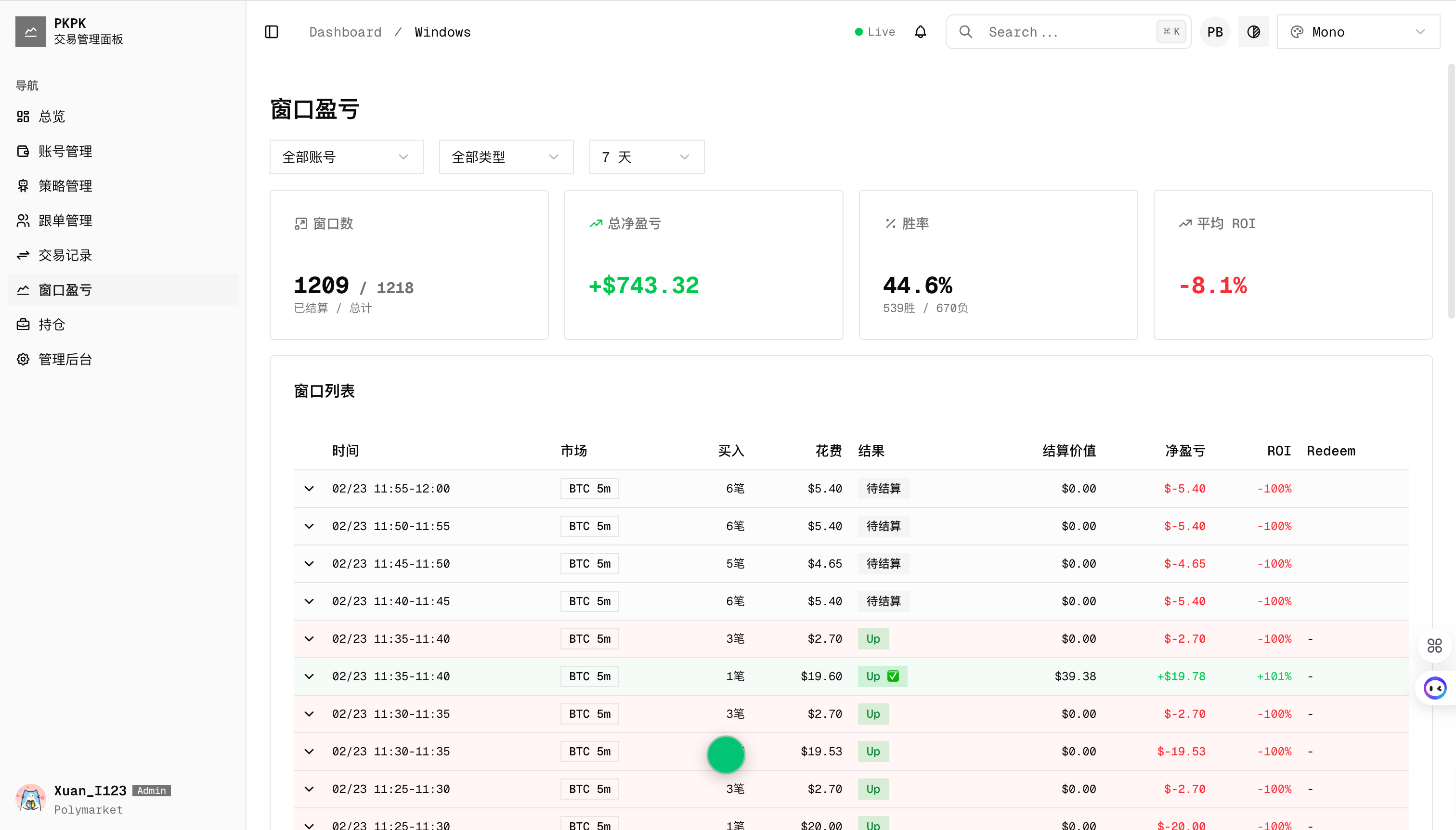Click the Dashboard breadcrumb link
The image size is (1456, 830).
pos(345,32)
